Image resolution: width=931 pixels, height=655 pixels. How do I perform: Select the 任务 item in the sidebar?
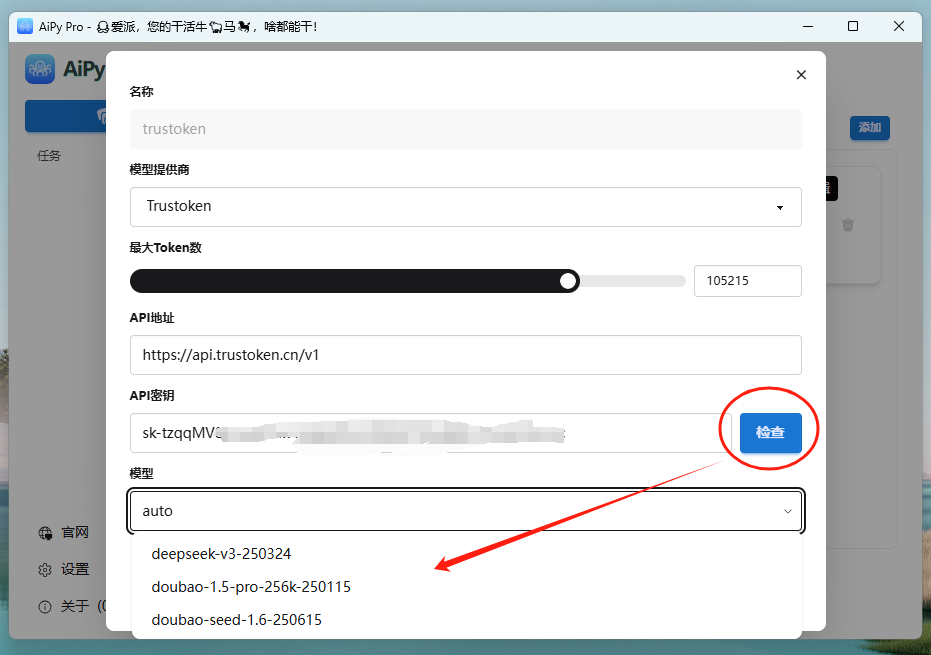pos(49,156)
